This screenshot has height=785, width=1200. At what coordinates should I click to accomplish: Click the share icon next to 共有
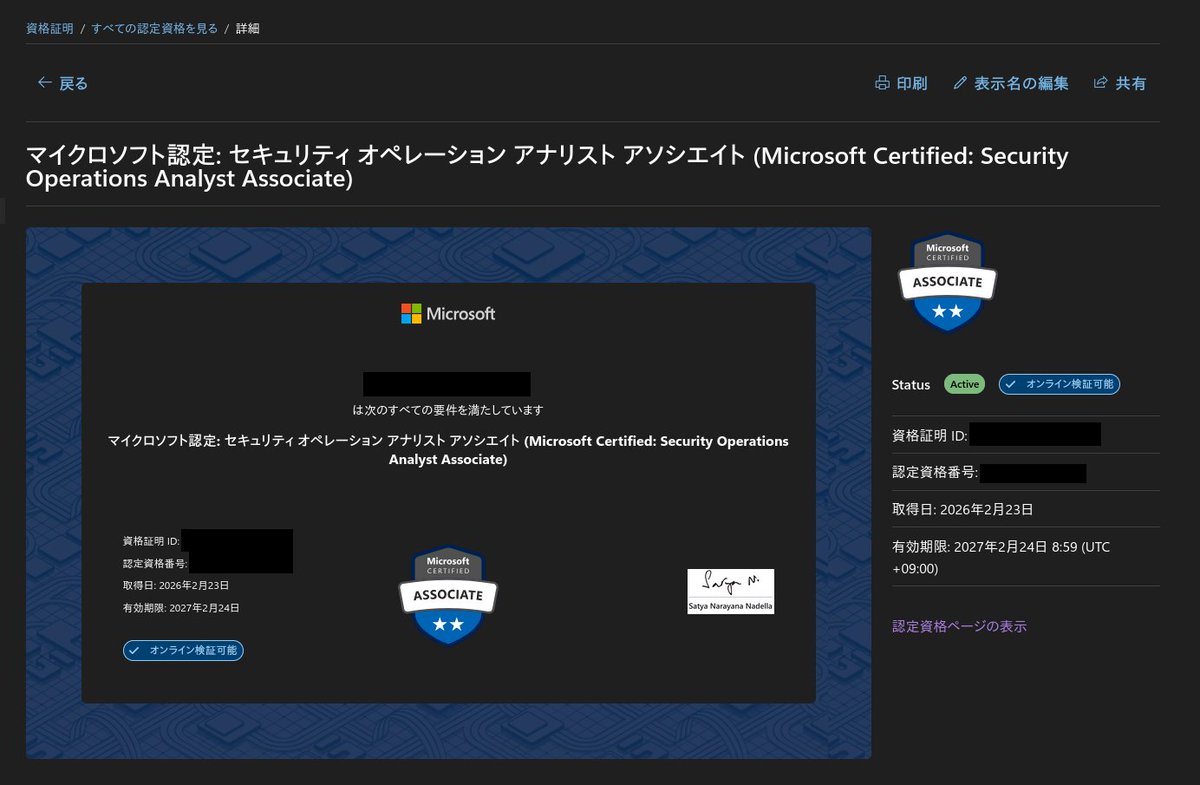(1101, 84)
